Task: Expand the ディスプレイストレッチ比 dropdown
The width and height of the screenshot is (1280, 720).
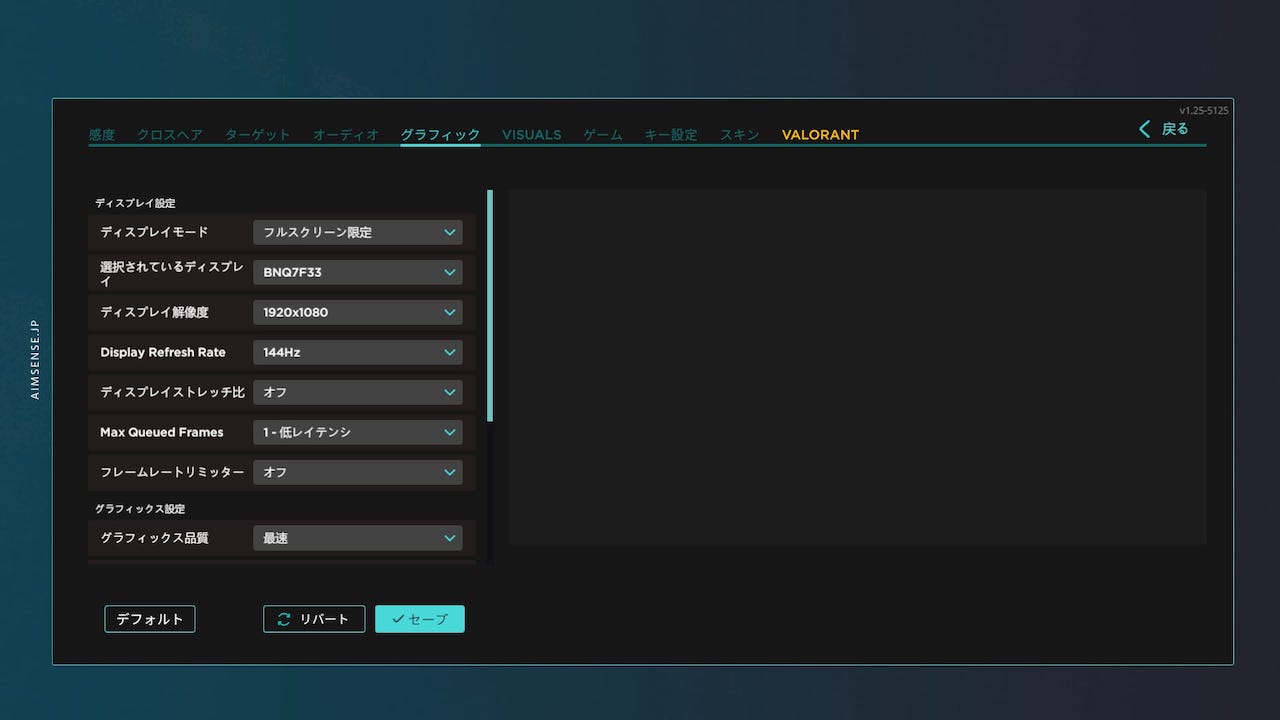Action: pyautogui.click(x=357, y=392)
